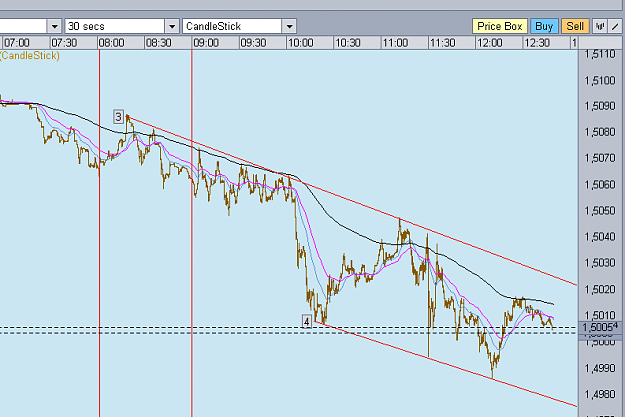Click the 1,5040 price axis label

pyautogui.click(x=600, y=237)
